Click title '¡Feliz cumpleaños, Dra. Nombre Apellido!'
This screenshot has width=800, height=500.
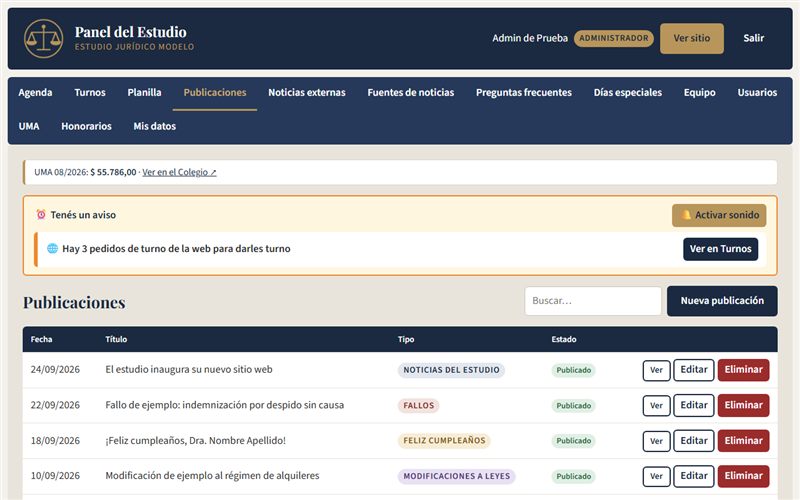195,440
